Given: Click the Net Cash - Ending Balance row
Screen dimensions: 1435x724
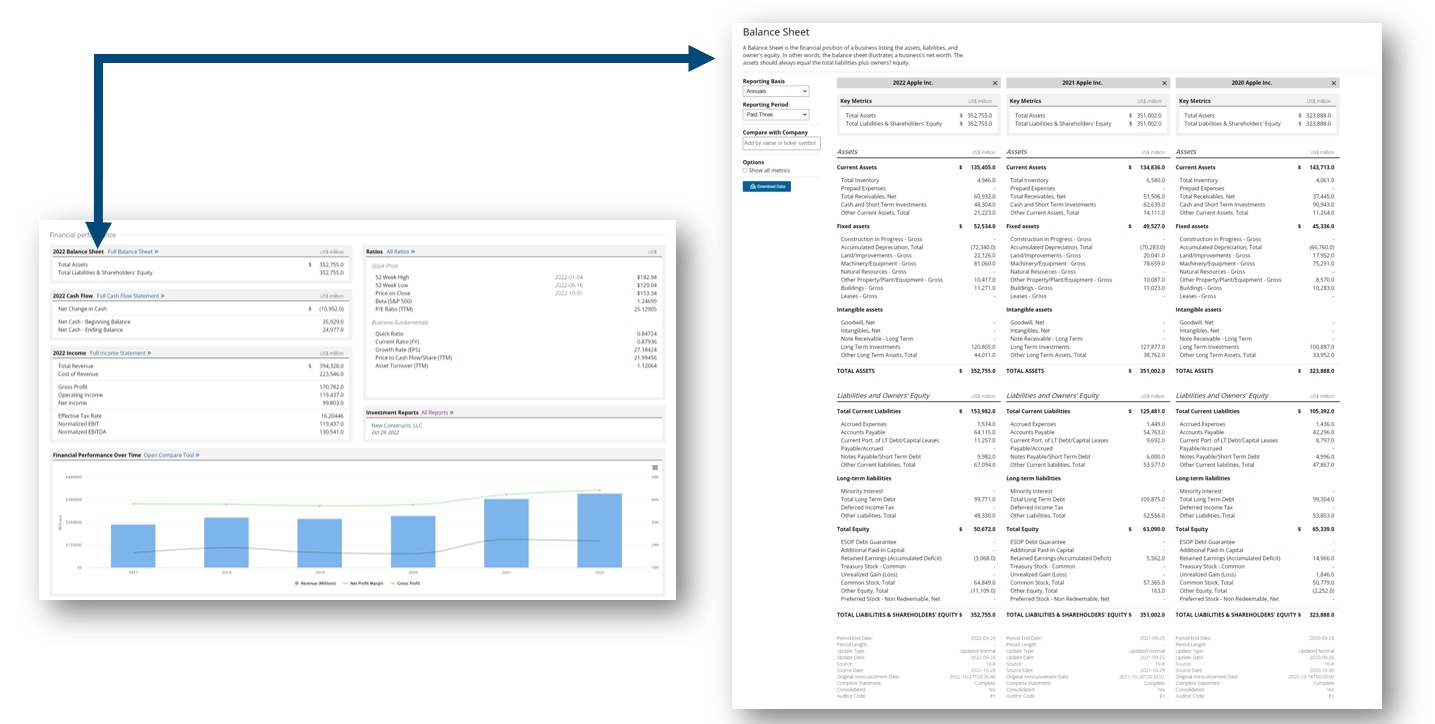Looking at the screenshot, I should 201,330.
